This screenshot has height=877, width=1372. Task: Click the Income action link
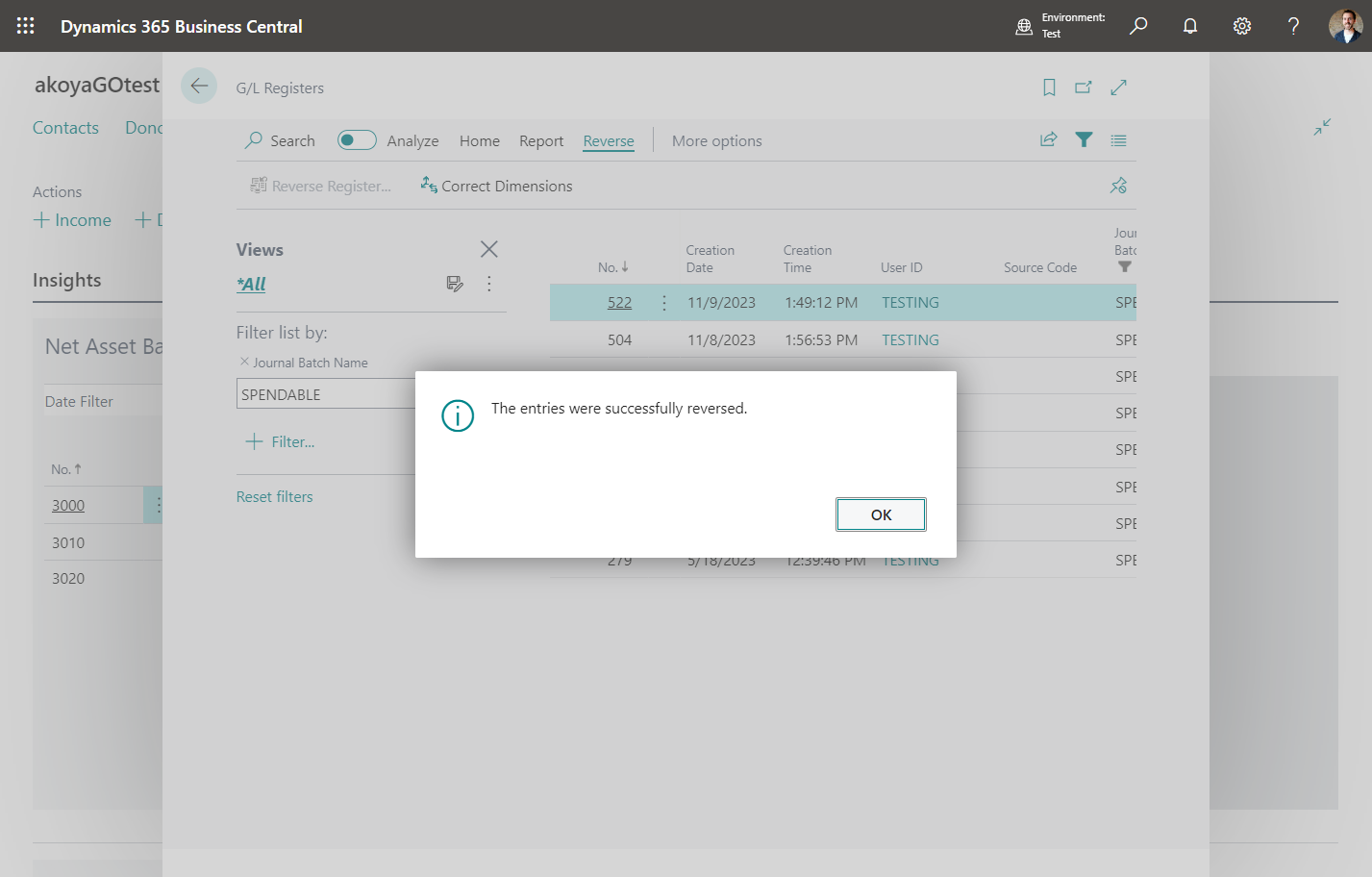tap(72, 220)
